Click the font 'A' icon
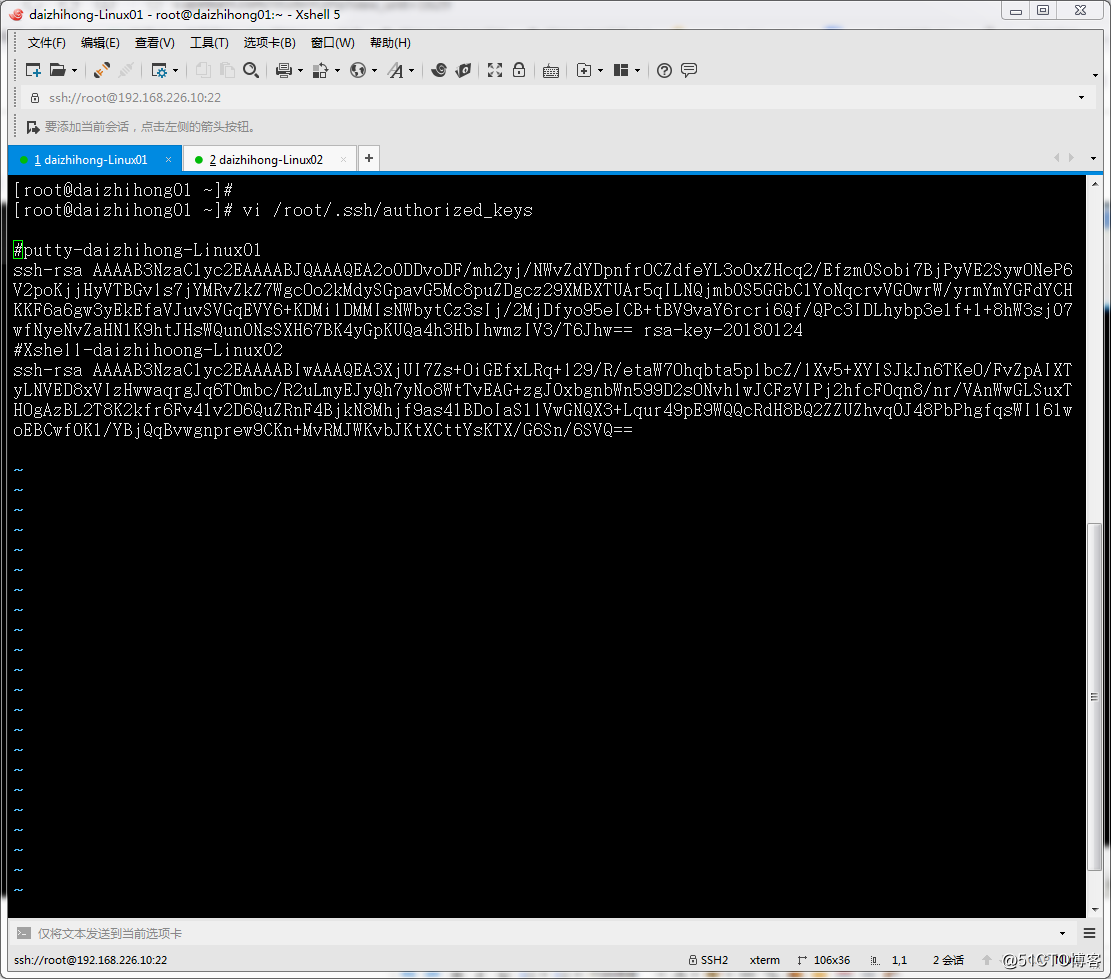This screenshot has height=979, width=1111. click(x=395, y=70)
